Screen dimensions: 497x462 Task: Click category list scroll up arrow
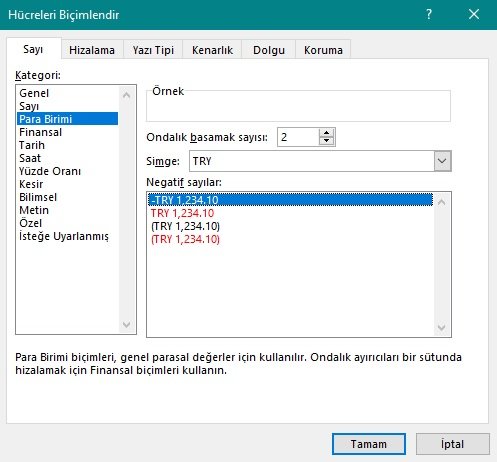pos(126,96)
